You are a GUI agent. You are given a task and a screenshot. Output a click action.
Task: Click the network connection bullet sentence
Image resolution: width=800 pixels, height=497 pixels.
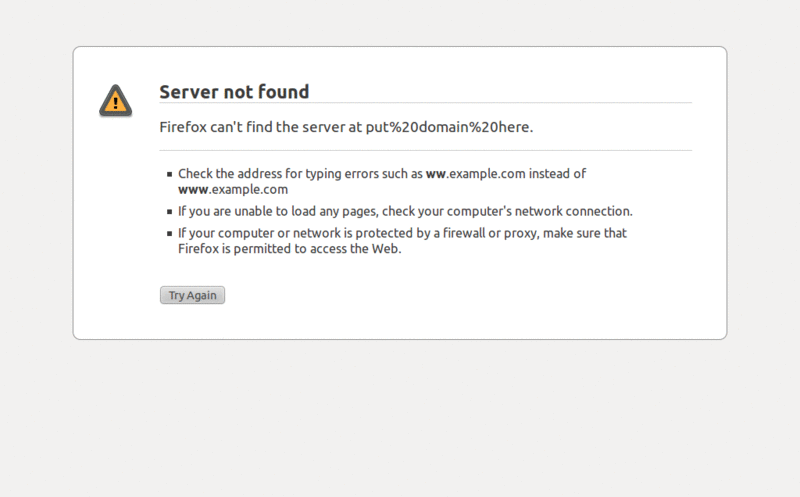(405, 211)
